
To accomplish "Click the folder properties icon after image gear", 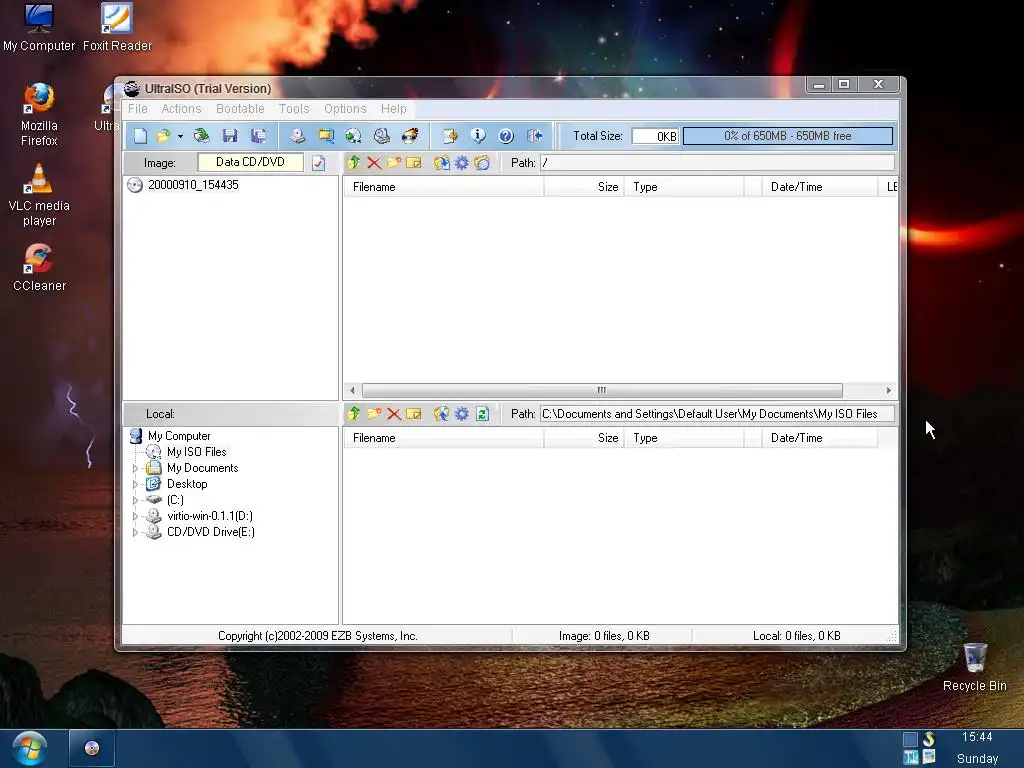I will pyautogui.click(x=482, y=163).
